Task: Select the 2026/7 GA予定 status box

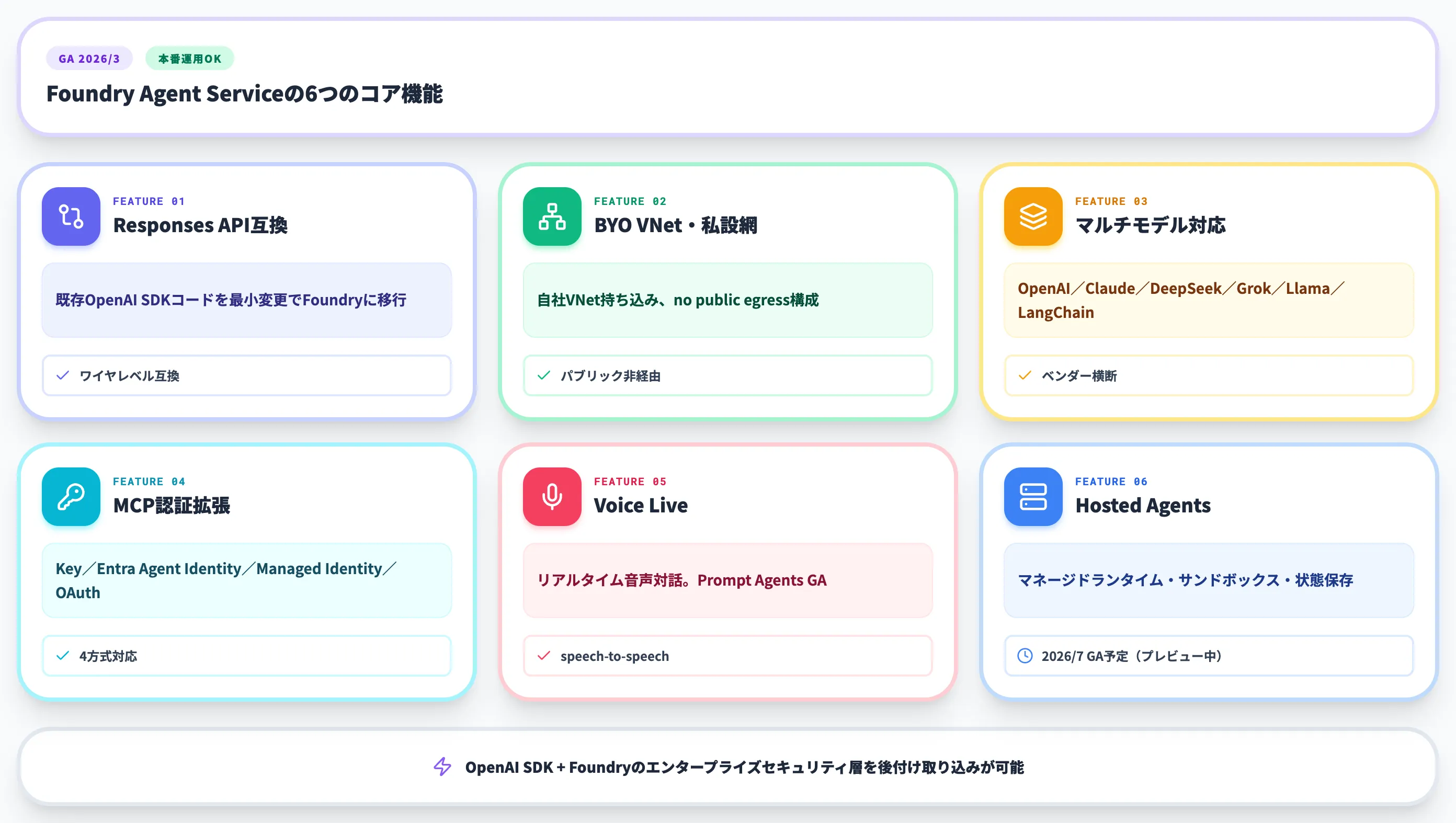Action: tap(1209, 656)
